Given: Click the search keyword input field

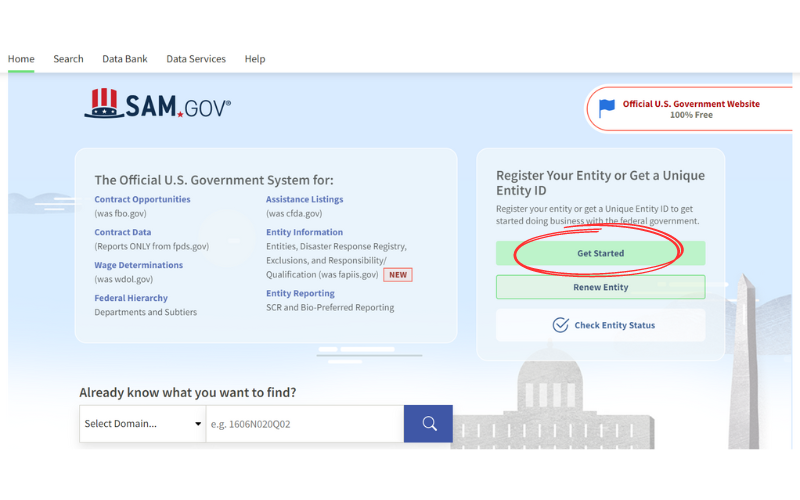Looking at the screenshot, I should (x=305, y=424).
